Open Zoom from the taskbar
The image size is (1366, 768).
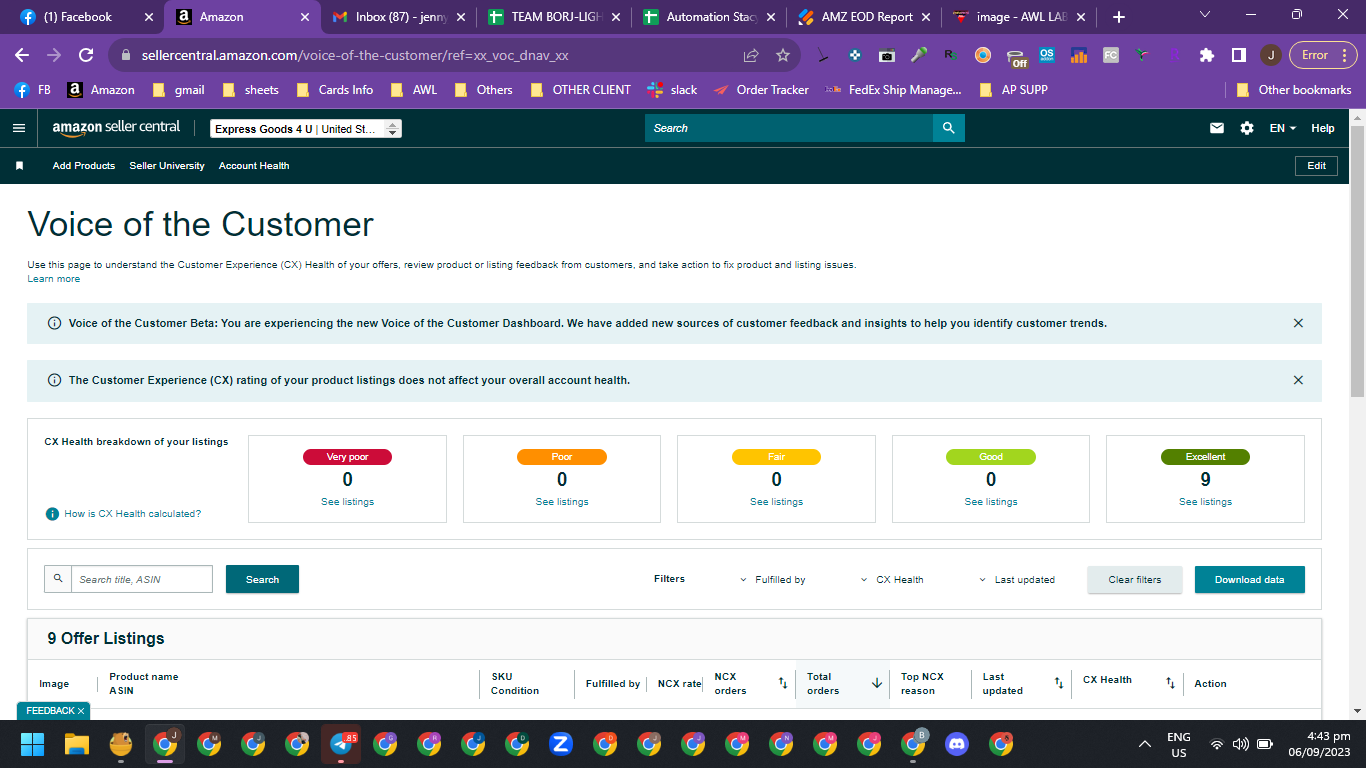pos(561,744)
